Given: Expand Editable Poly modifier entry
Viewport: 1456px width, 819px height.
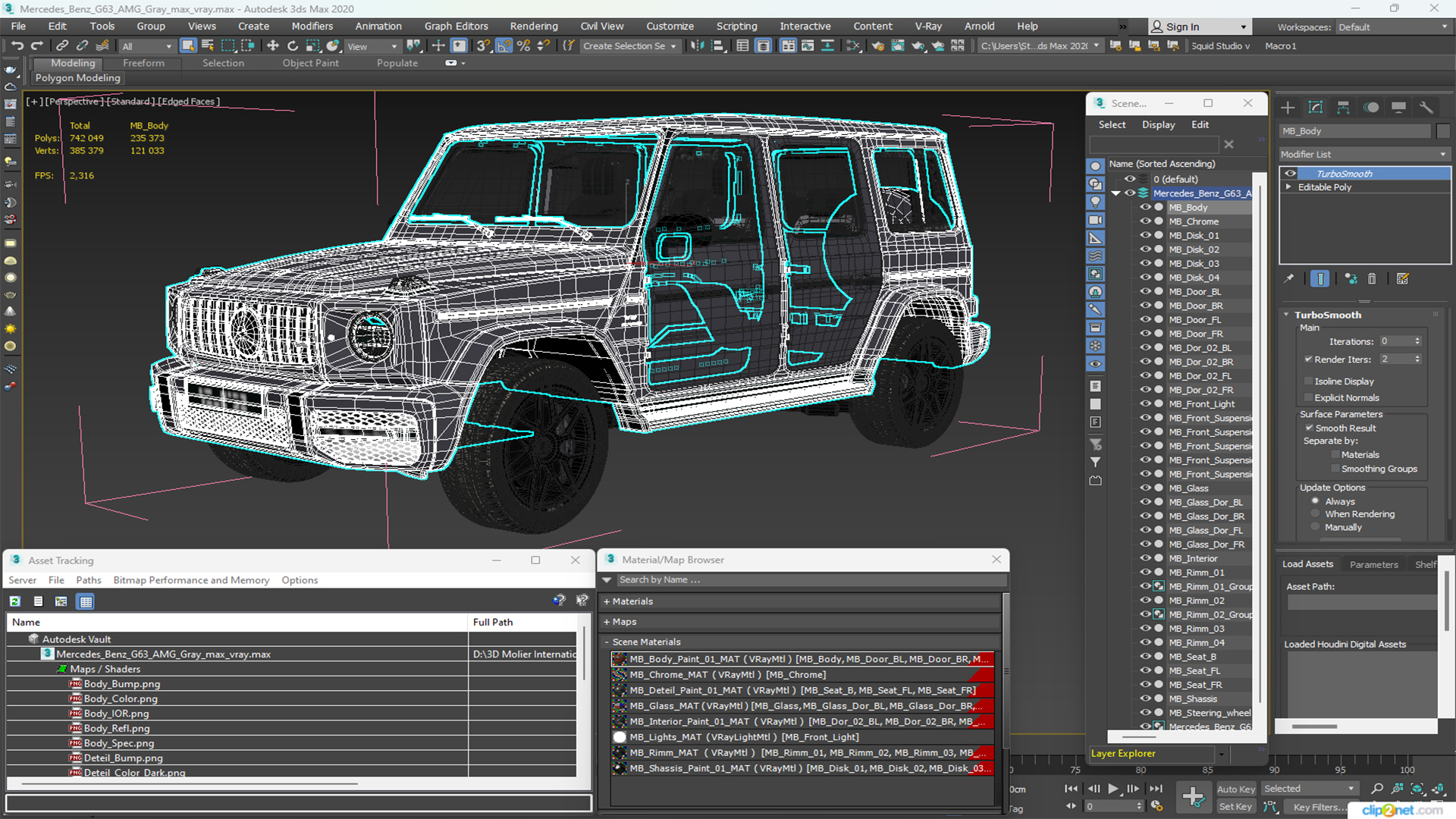Looking at the screenshot, I should 1288,187.
